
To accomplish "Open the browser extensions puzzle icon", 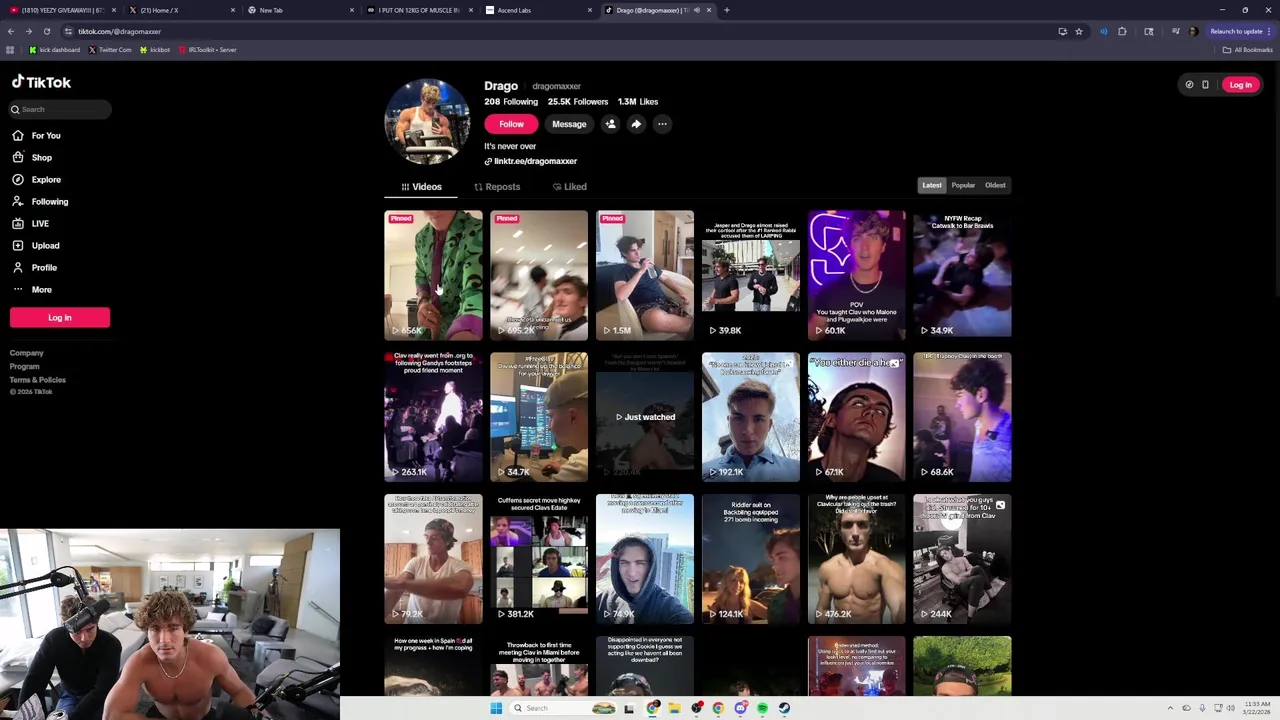I will coord(1122,31).
